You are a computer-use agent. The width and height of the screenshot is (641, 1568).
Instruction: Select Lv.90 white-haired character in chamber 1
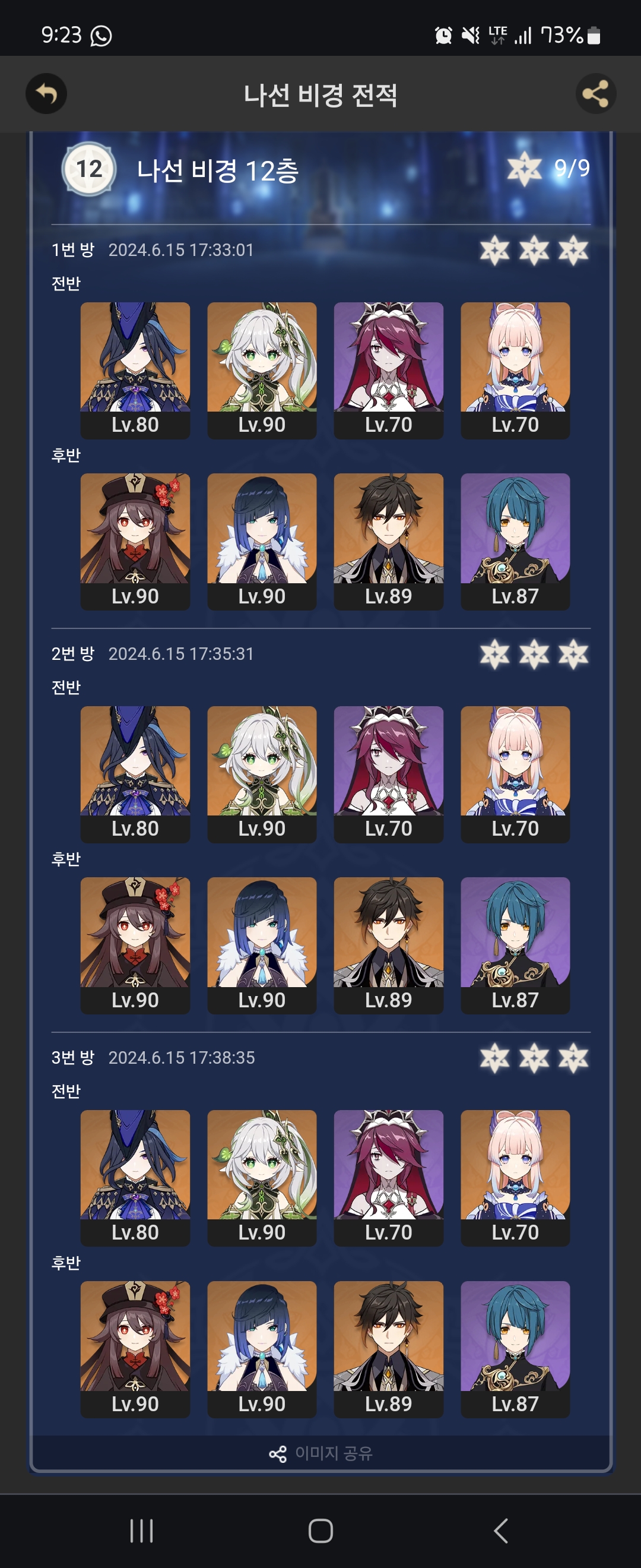pos(262,371)
